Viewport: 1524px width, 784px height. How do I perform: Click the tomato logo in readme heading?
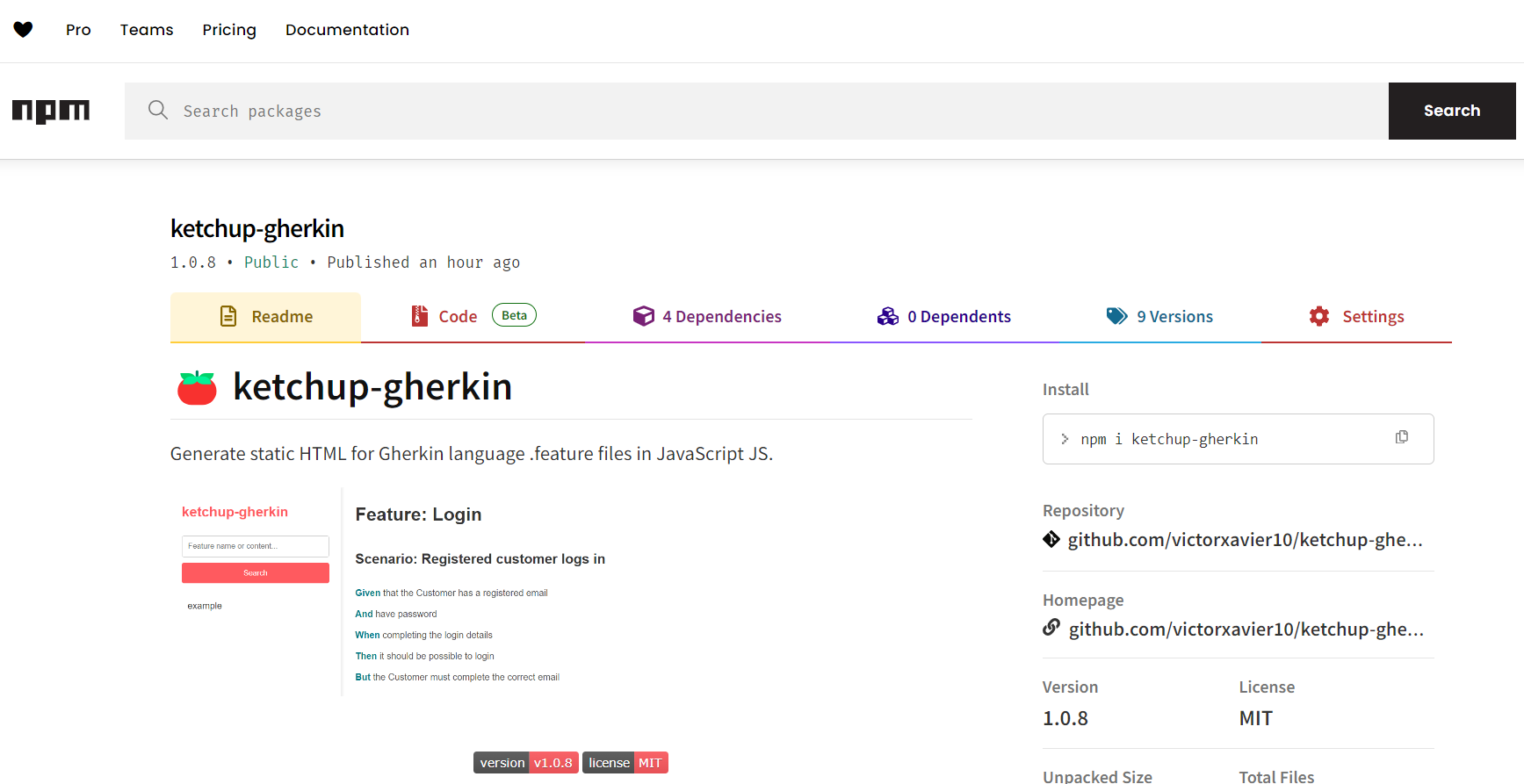197,388
